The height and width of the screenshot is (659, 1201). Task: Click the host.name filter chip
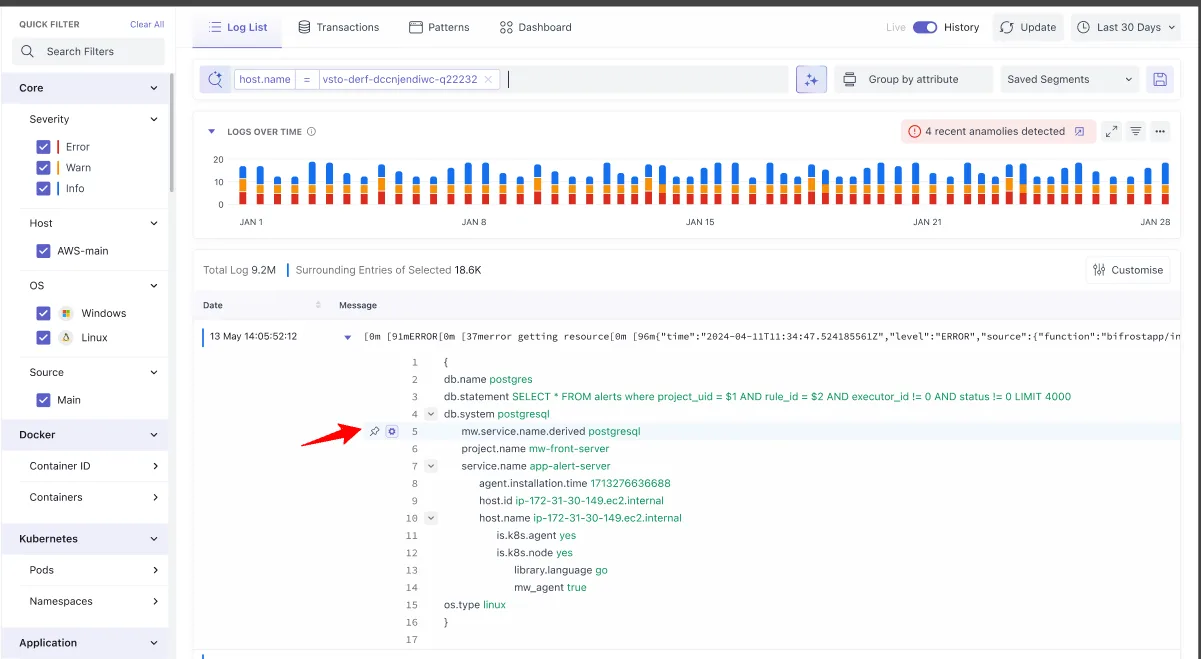367,79
